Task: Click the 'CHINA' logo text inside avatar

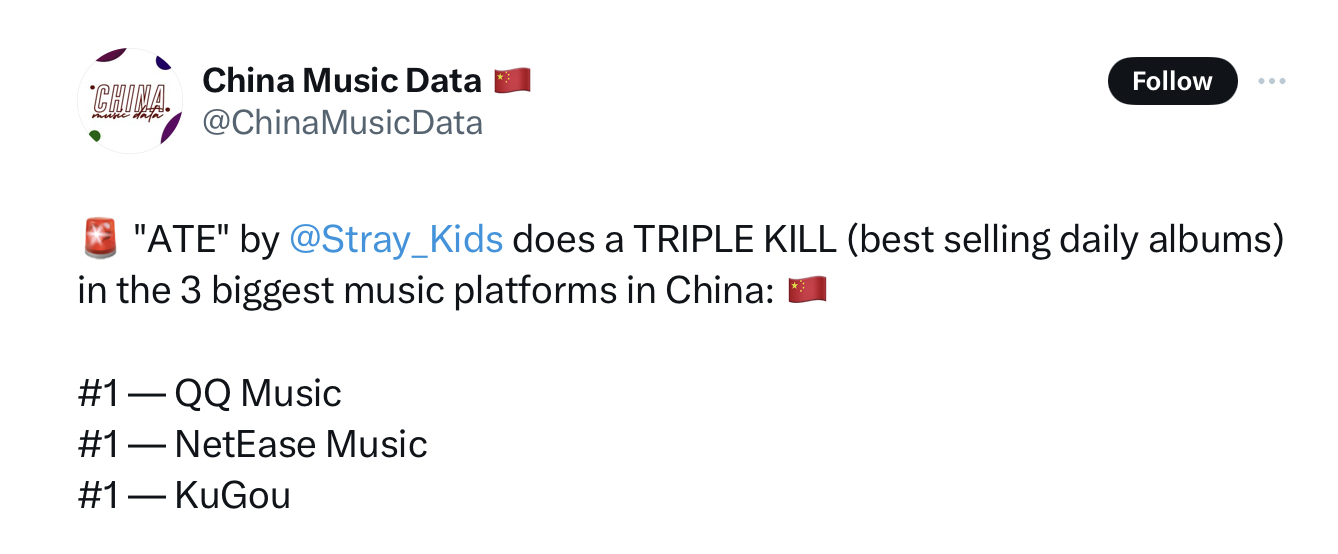Action: 130,98
